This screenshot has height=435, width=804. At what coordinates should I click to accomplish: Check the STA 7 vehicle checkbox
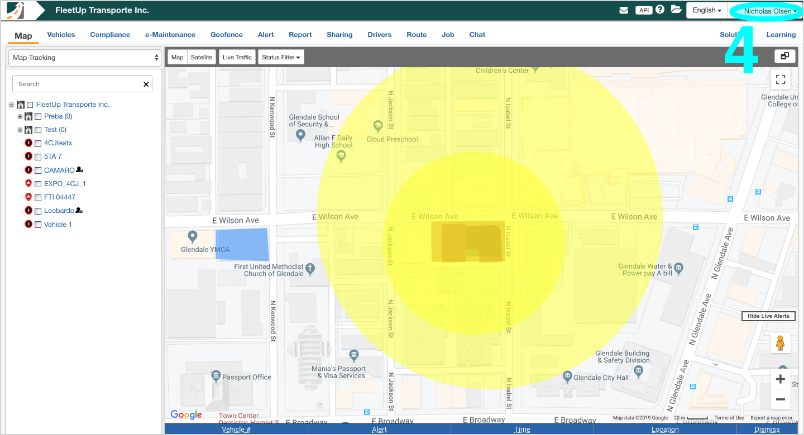click(38, 156)
